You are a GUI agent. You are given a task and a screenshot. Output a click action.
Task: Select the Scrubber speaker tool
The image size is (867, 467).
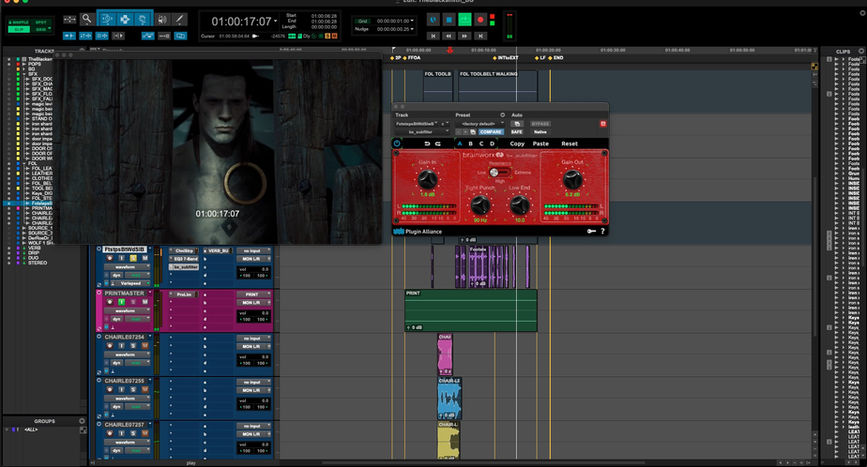pos(163,19)
